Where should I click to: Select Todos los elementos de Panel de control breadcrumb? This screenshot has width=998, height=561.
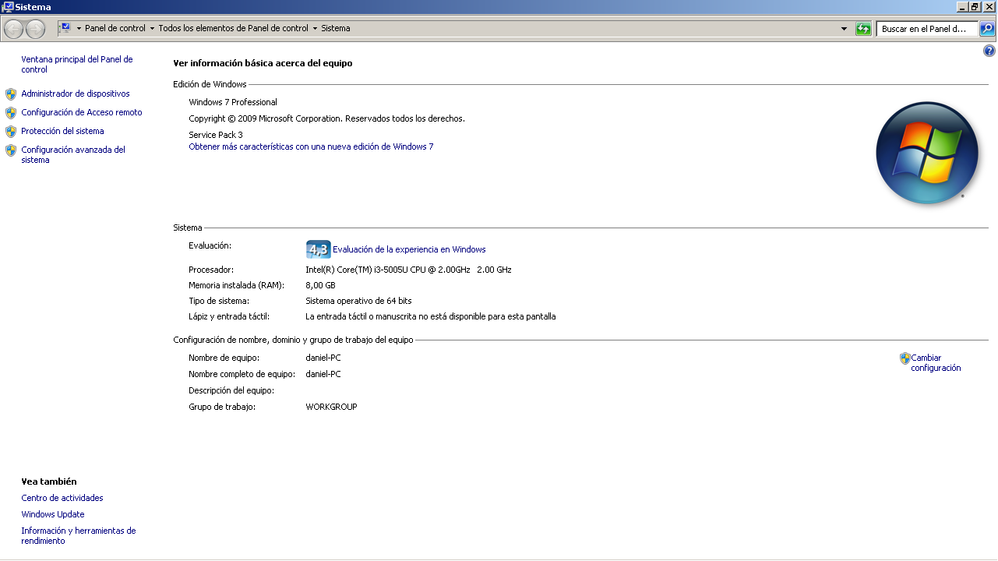coord(233,29)
